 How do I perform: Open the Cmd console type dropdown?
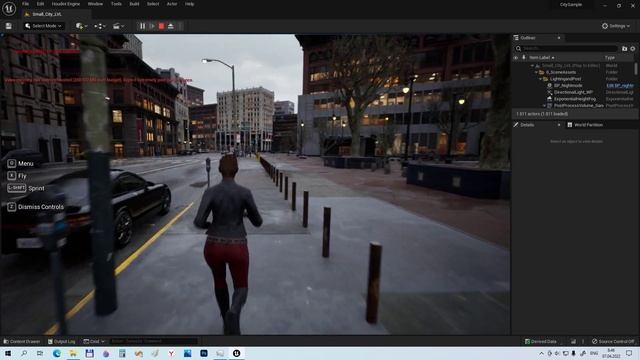coord(94,341)
